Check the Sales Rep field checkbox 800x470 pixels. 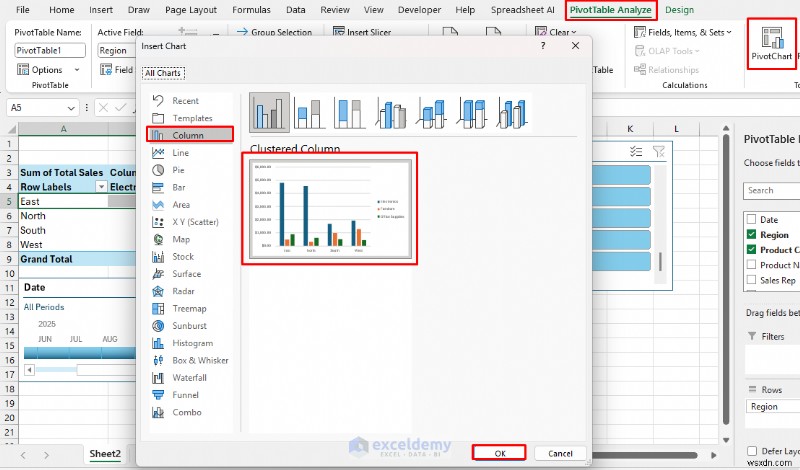coord(751,280)
